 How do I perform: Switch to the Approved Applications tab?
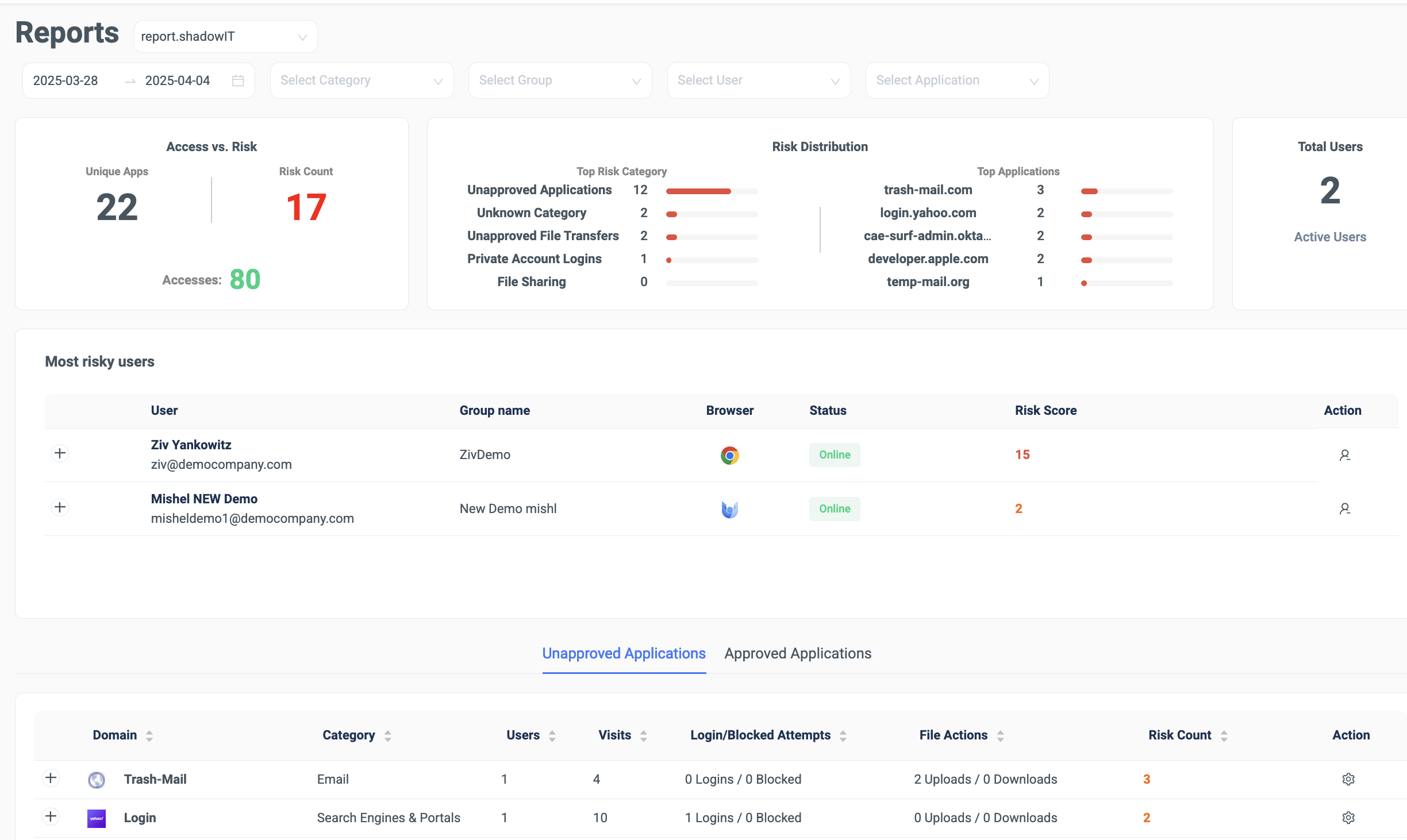point(798,653)
